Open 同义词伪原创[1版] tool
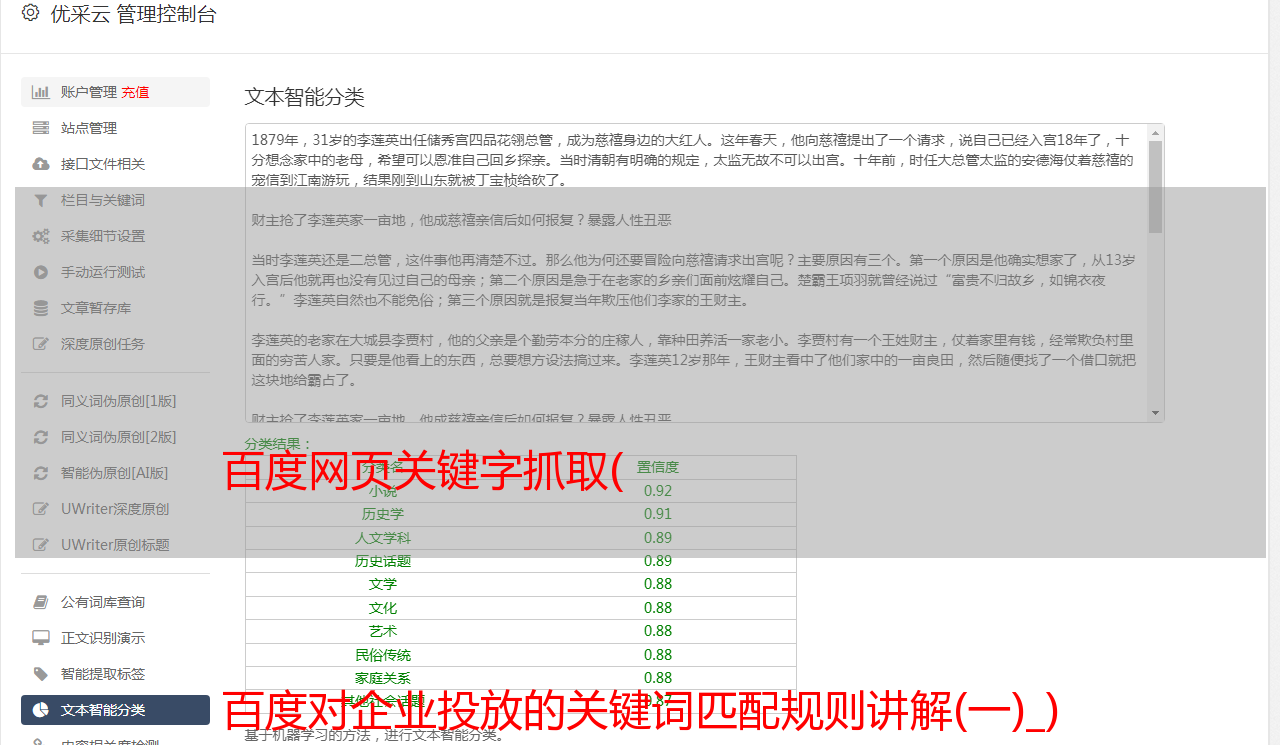 click(115, 401)
